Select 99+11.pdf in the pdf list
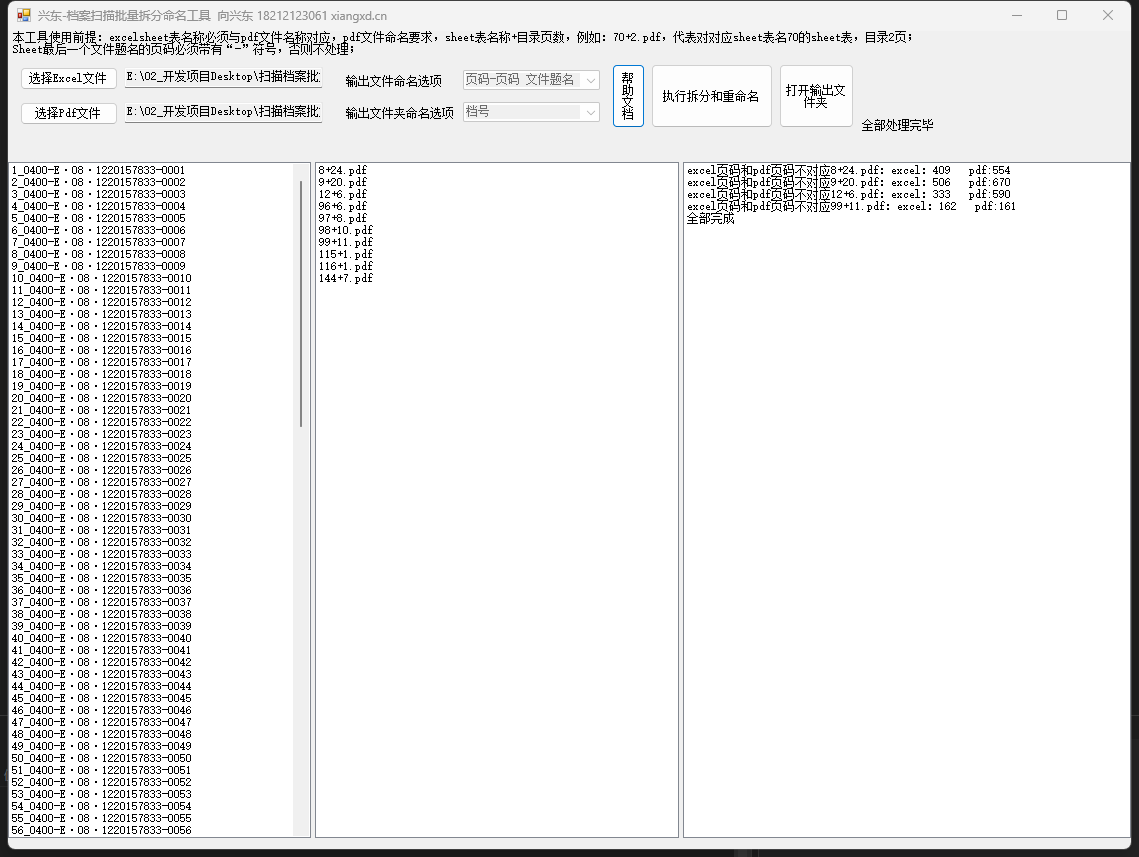The height and width of the screenshot is (857, 1139). point(345,242)
